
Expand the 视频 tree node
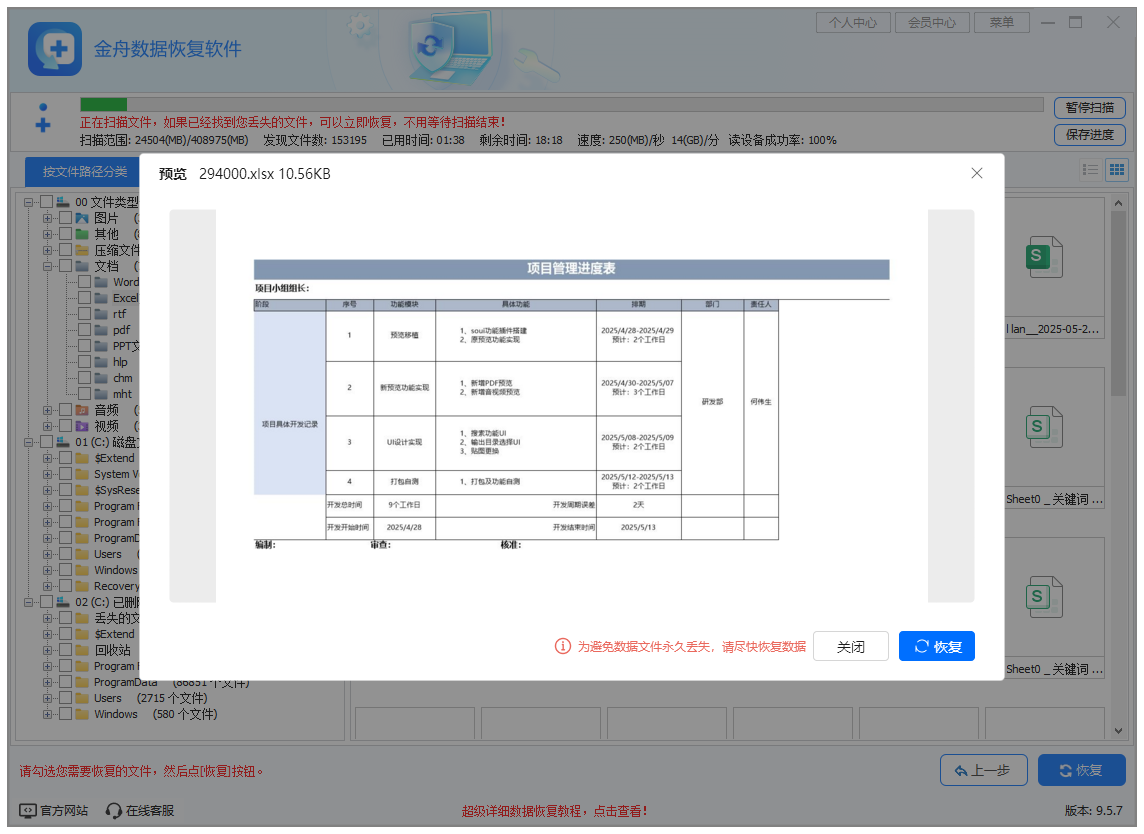47,426
